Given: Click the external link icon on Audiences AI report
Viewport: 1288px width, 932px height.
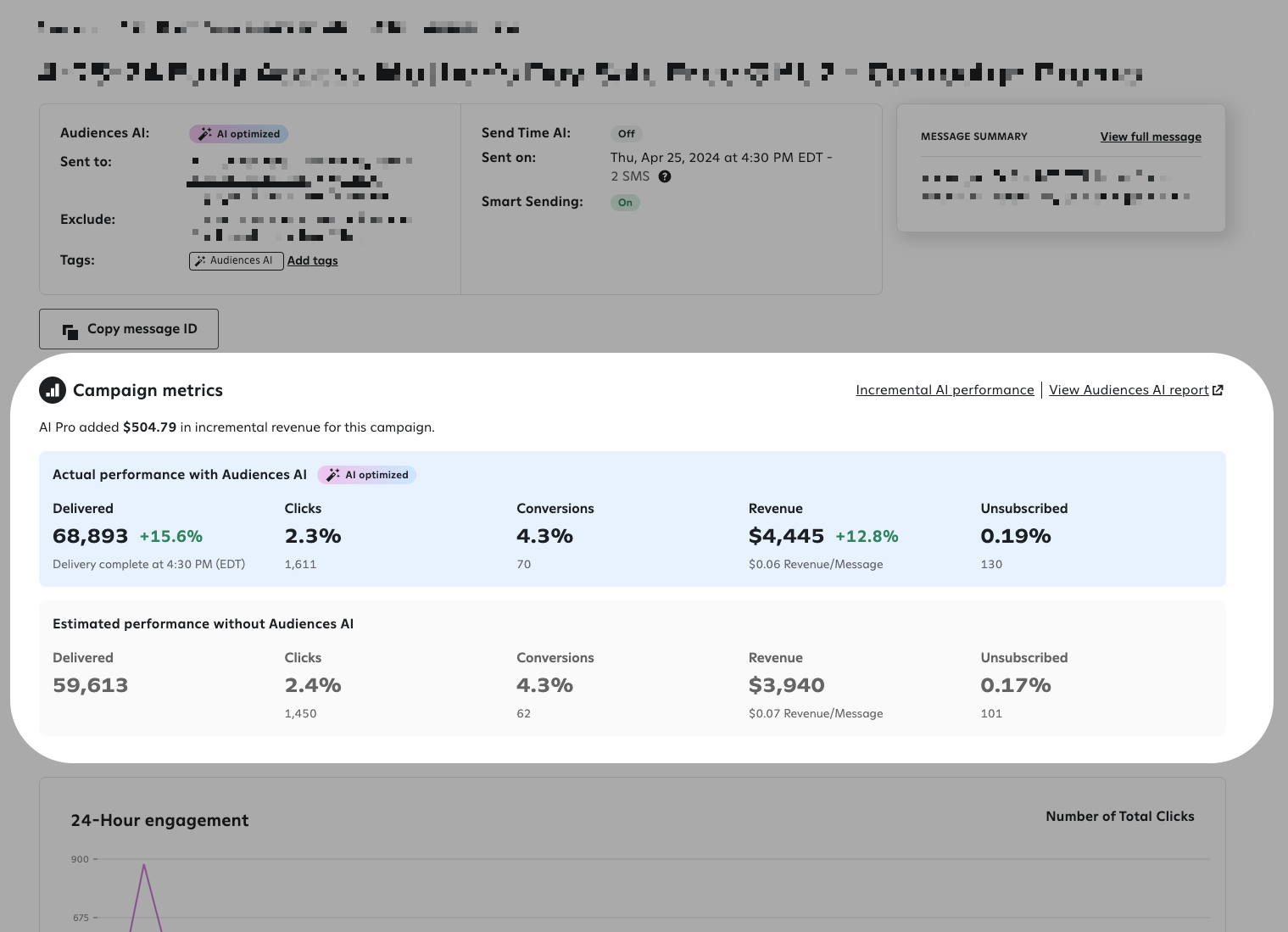Looking at the screenshot, I should (1218, 390).
